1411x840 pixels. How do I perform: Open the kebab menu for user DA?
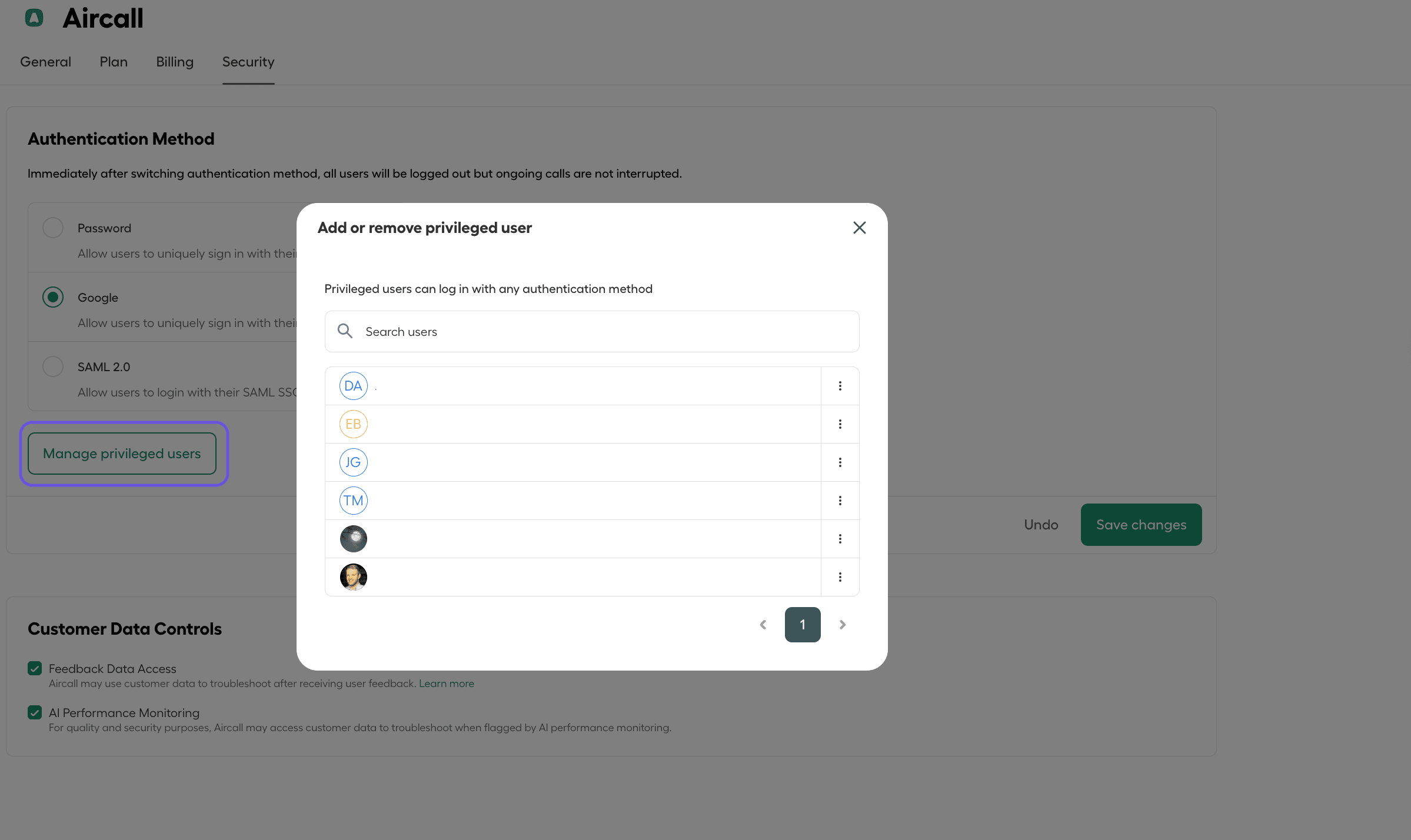[x=840, y=385]
